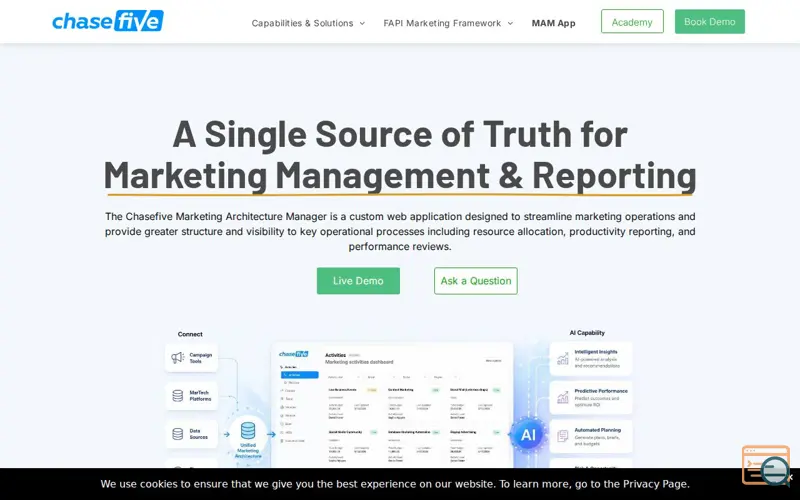
Task: Click the Chasefive Marketing Architecture Manager description paragraph
Action: click(x=400, y=231)
